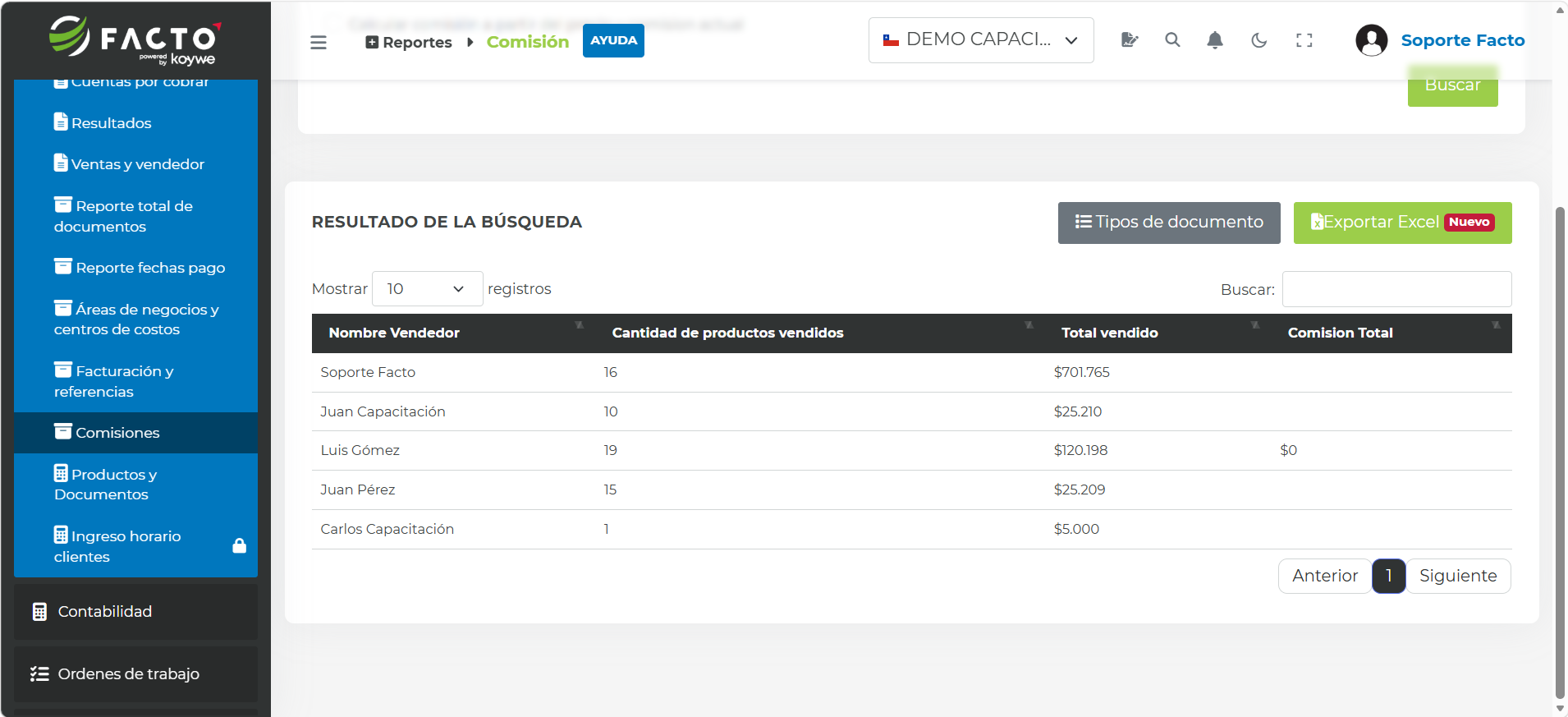Click the FACTO logo

tap(135, 40)
